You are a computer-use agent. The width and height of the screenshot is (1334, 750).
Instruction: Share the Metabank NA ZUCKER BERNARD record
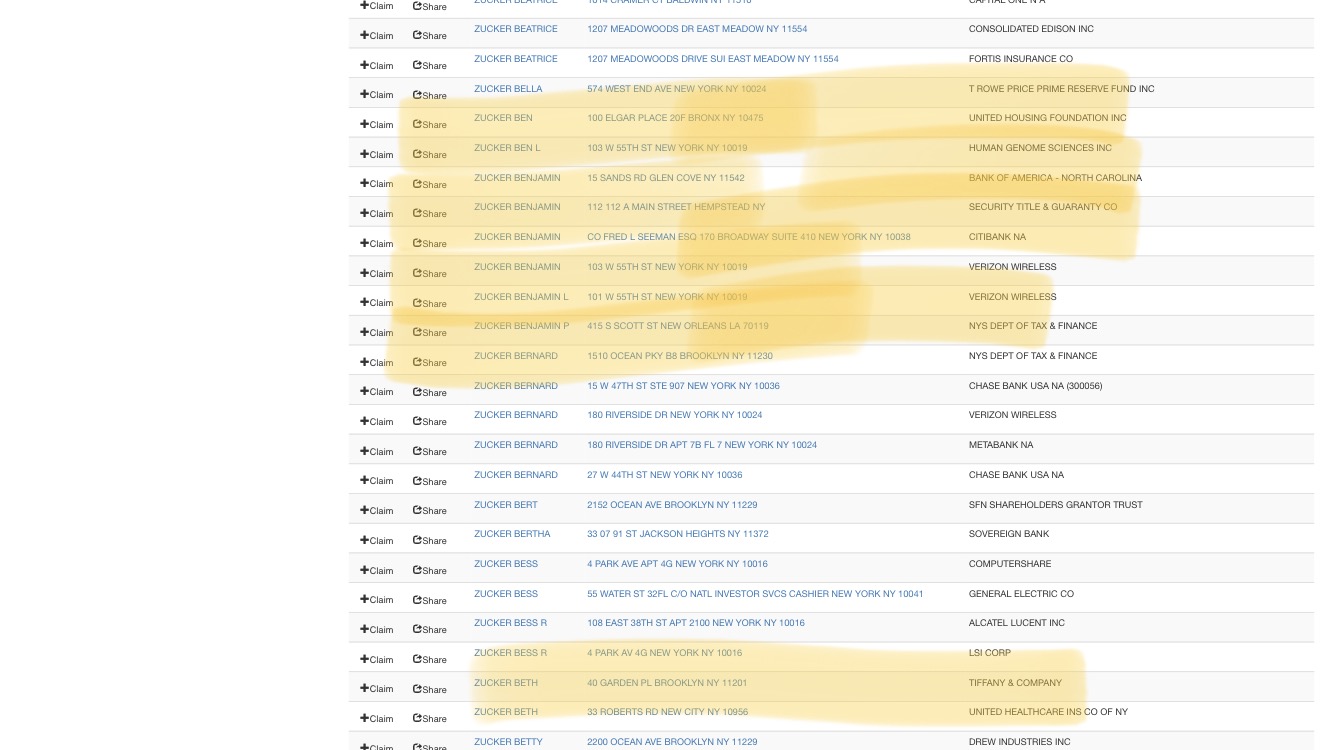click(430, 451)
